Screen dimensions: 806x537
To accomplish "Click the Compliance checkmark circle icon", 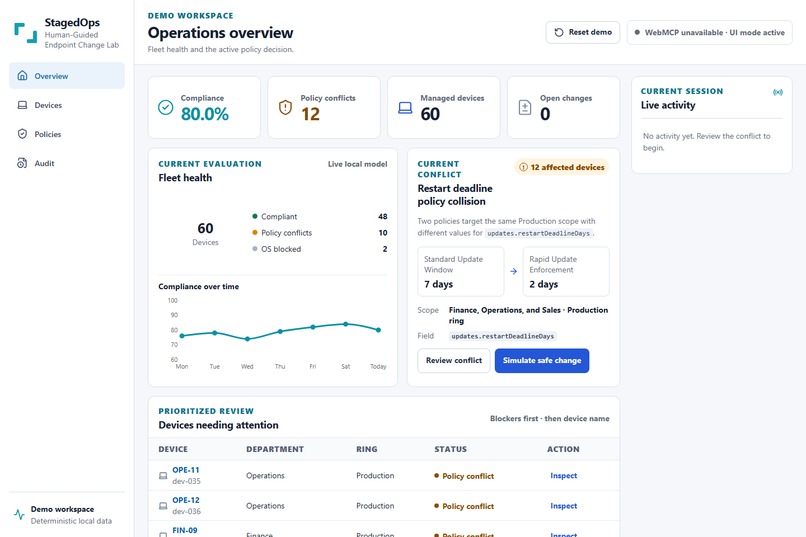I will click(x=166, y=107).
